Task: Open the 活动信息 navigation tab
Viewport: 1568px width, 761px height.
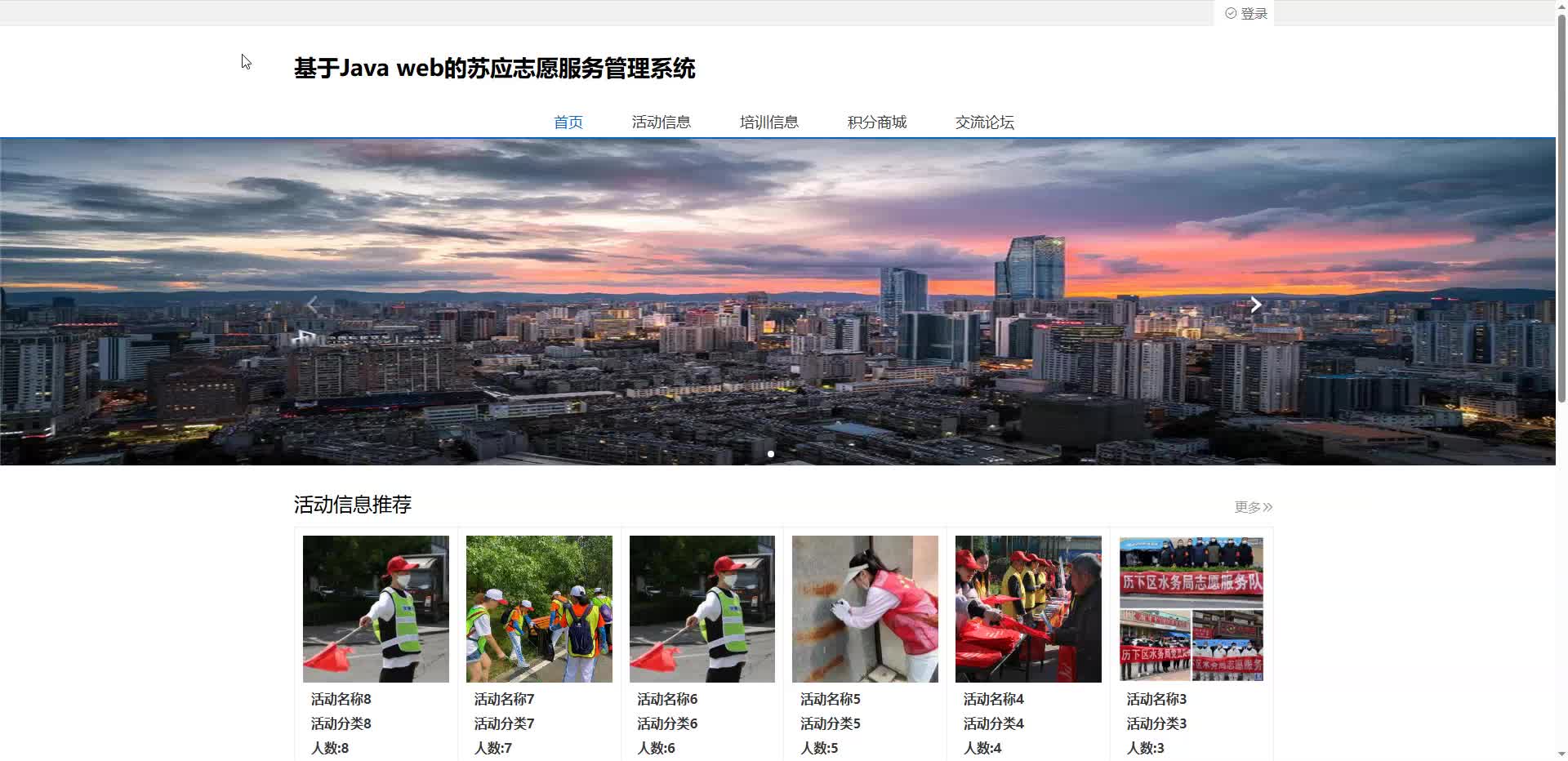Action: click(x=661, y=122)
